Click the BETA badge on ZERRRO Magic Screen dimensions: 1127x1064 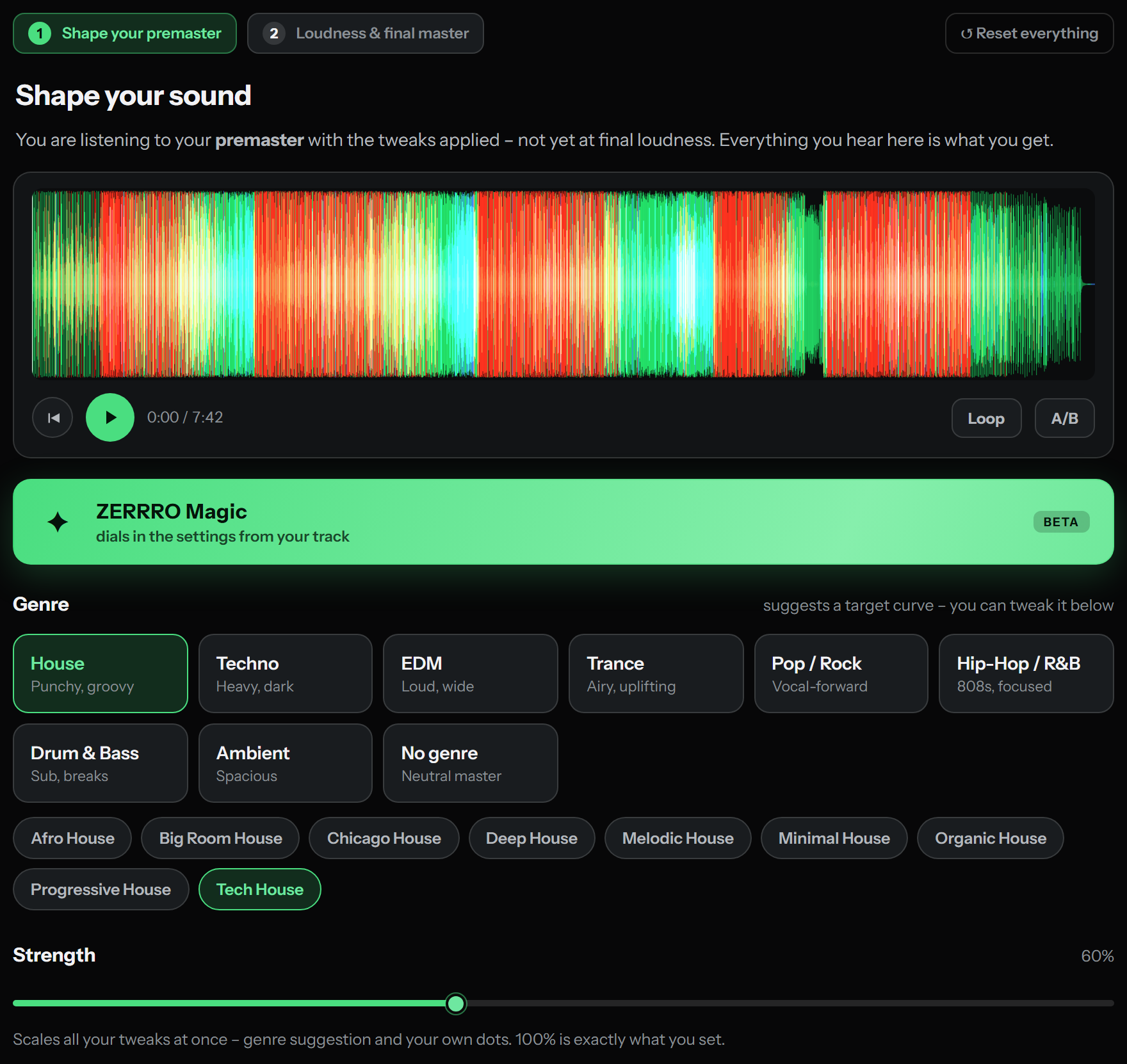1061,522
